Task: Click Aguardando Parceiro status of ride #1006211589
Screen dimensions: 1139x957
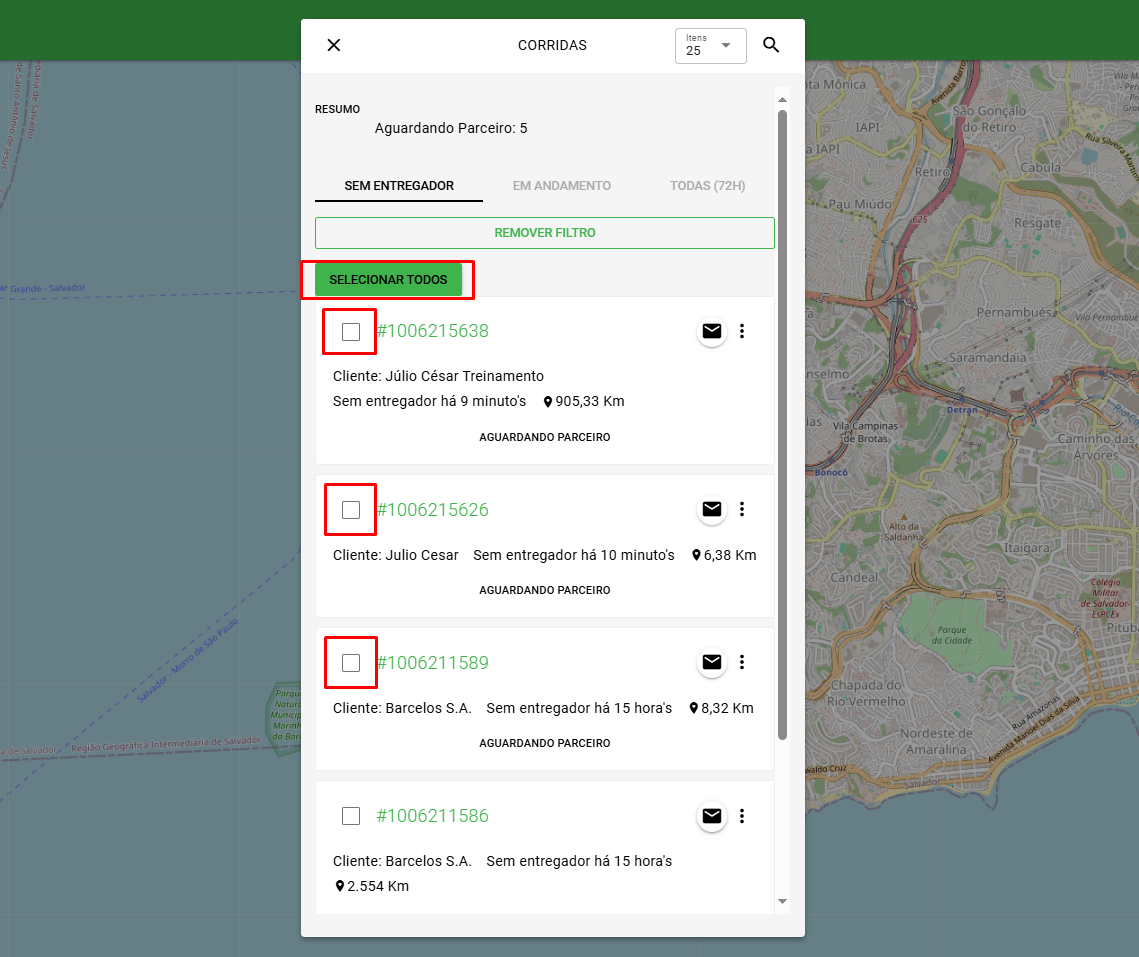Action: (x=545, y=743)
